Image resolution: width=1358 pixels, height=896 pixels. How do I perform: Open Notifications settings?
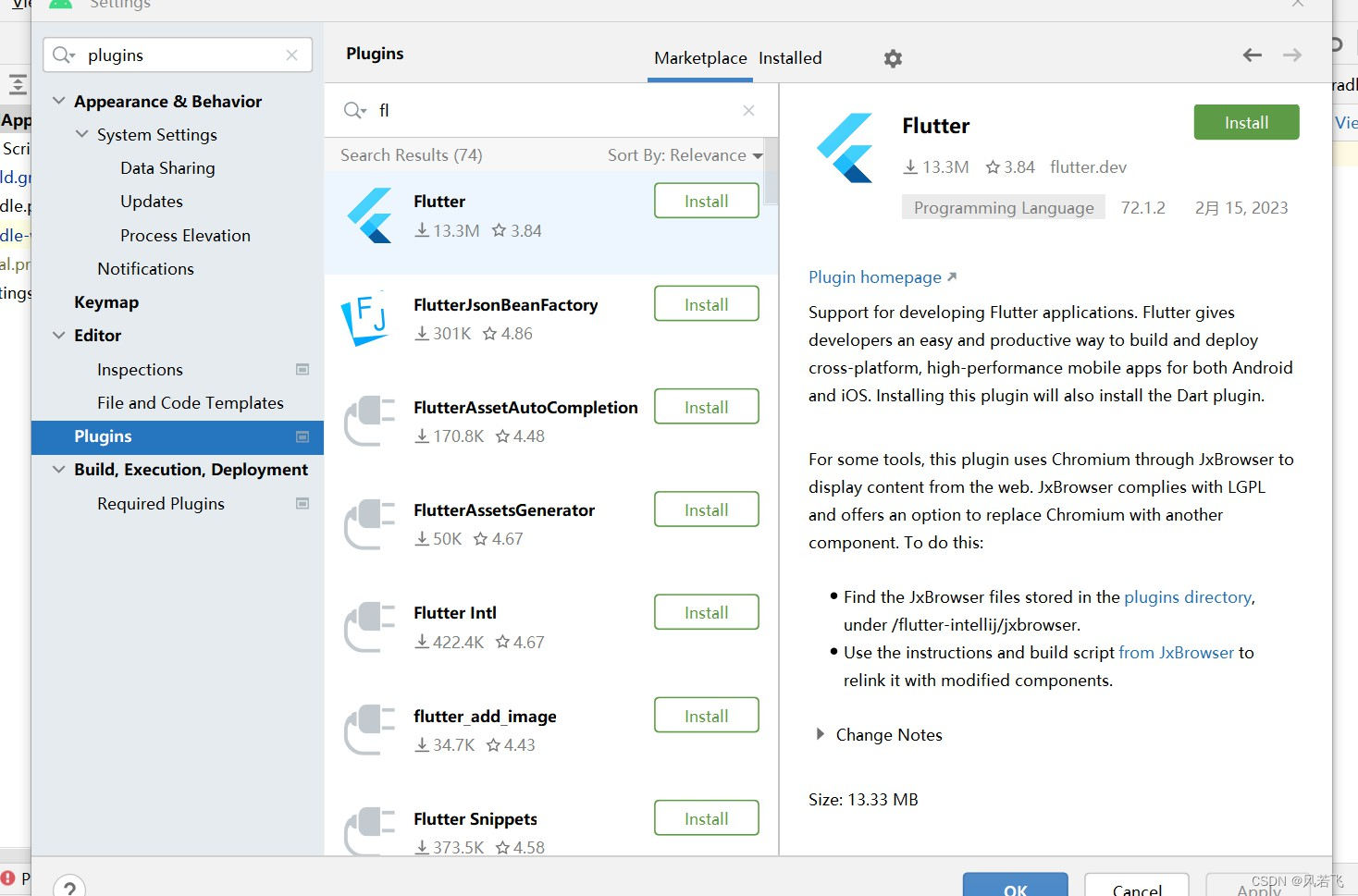[145, 268]
